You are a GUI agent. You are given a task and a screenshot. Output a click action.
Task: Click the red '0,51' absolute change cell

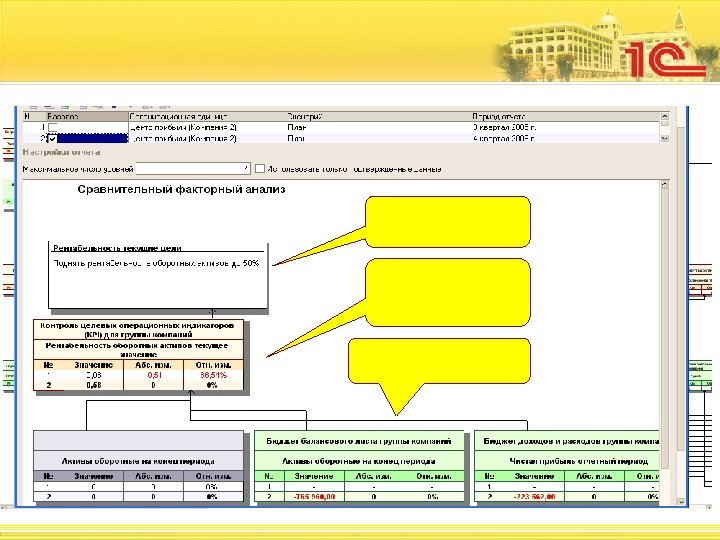[x=154, y=375]
